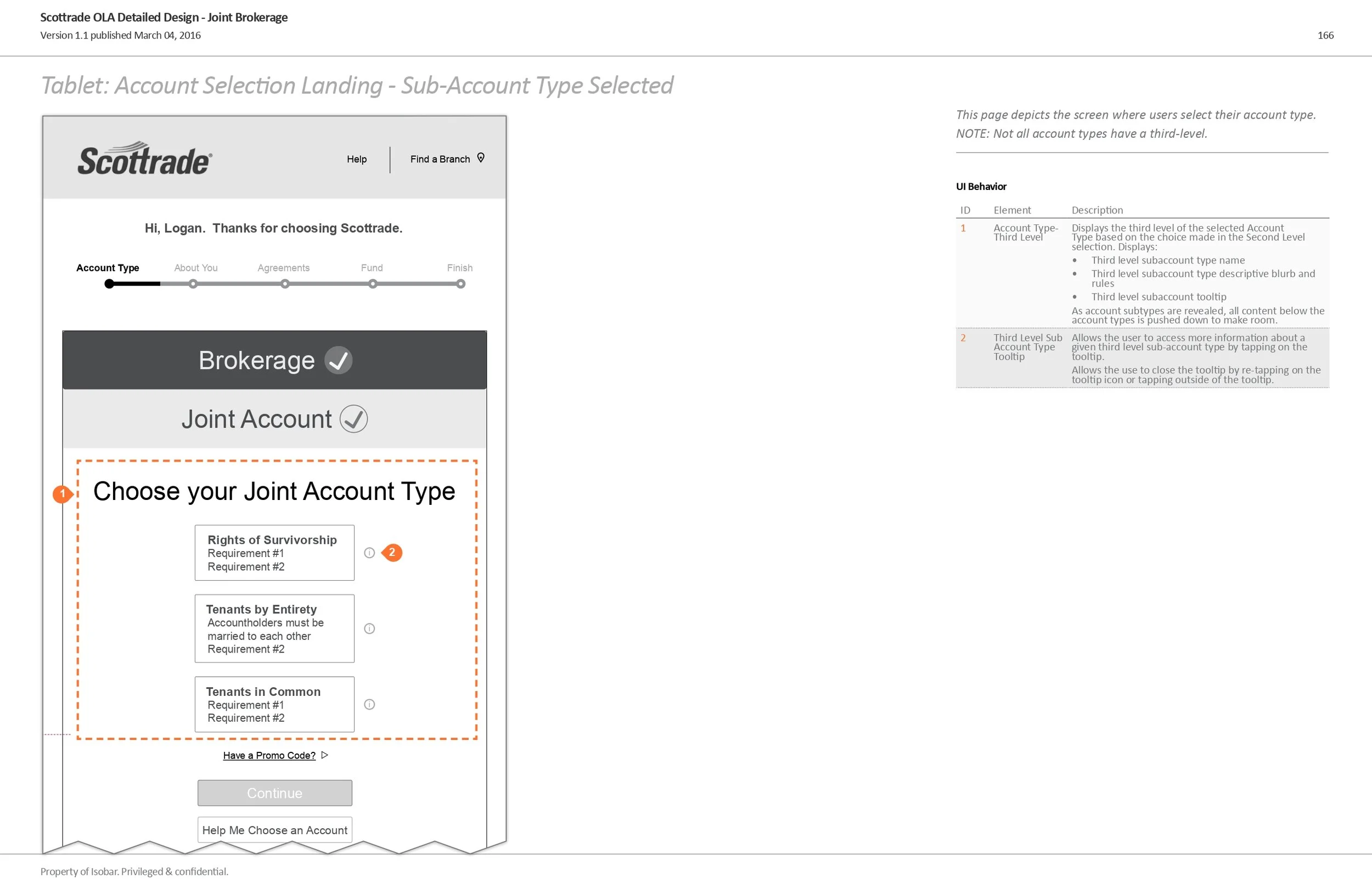Select the Tenants in Common account option
The width and height of the screenshot is (1372, 888).
pyautogui.click(x=274, y=704)
